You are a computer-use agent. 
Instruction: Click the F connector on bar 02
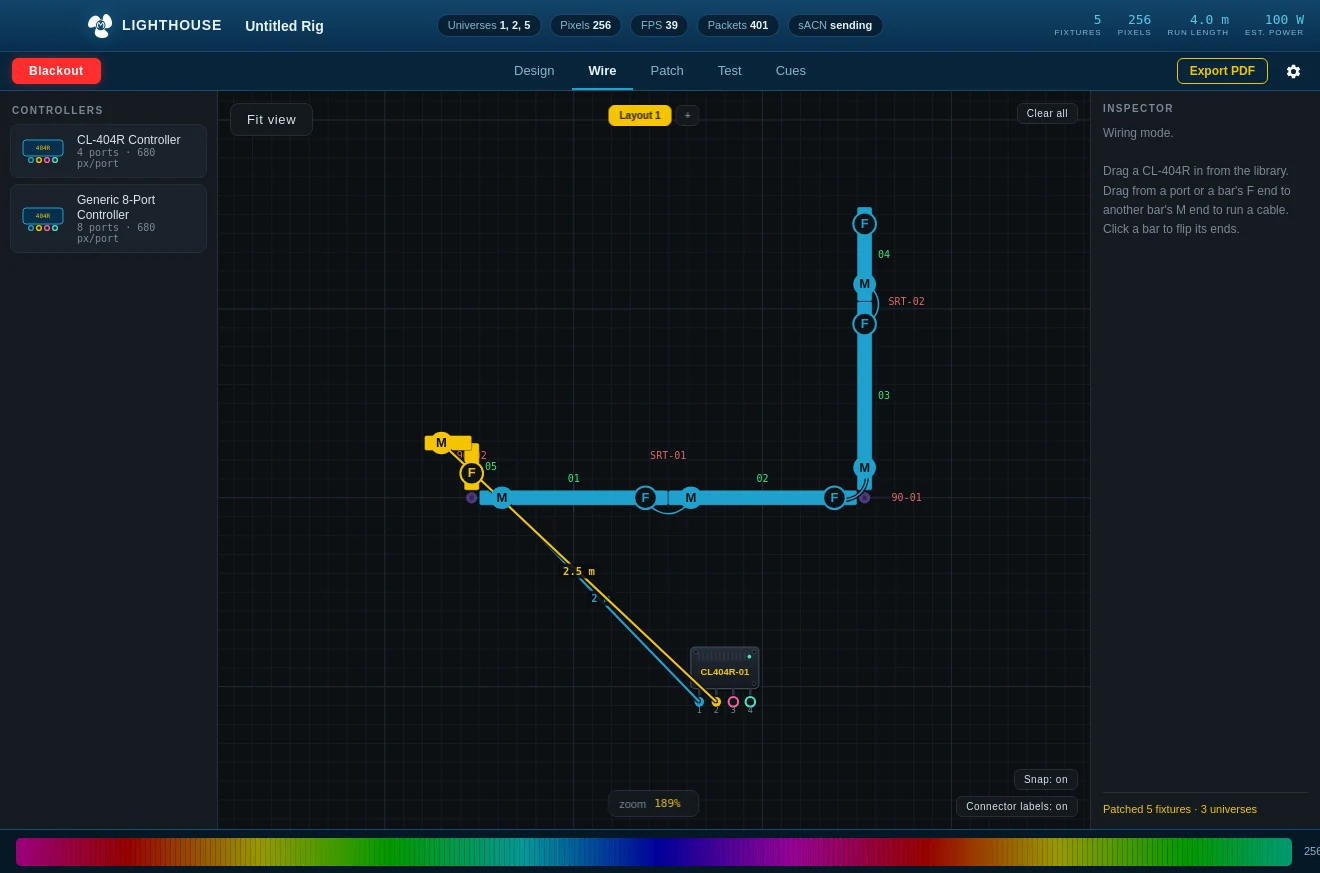pos(834,498)
